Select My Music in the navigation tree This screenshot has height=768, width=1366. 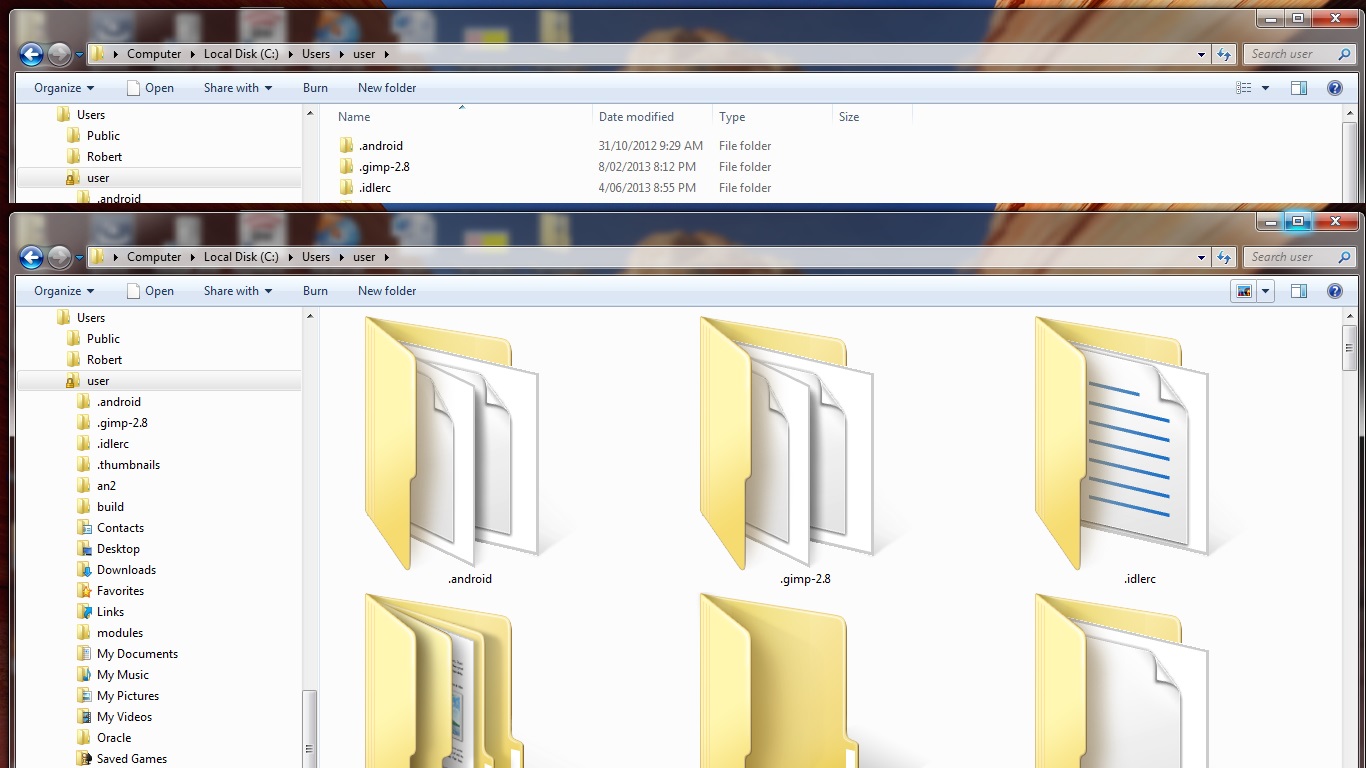tap(122, 675)
